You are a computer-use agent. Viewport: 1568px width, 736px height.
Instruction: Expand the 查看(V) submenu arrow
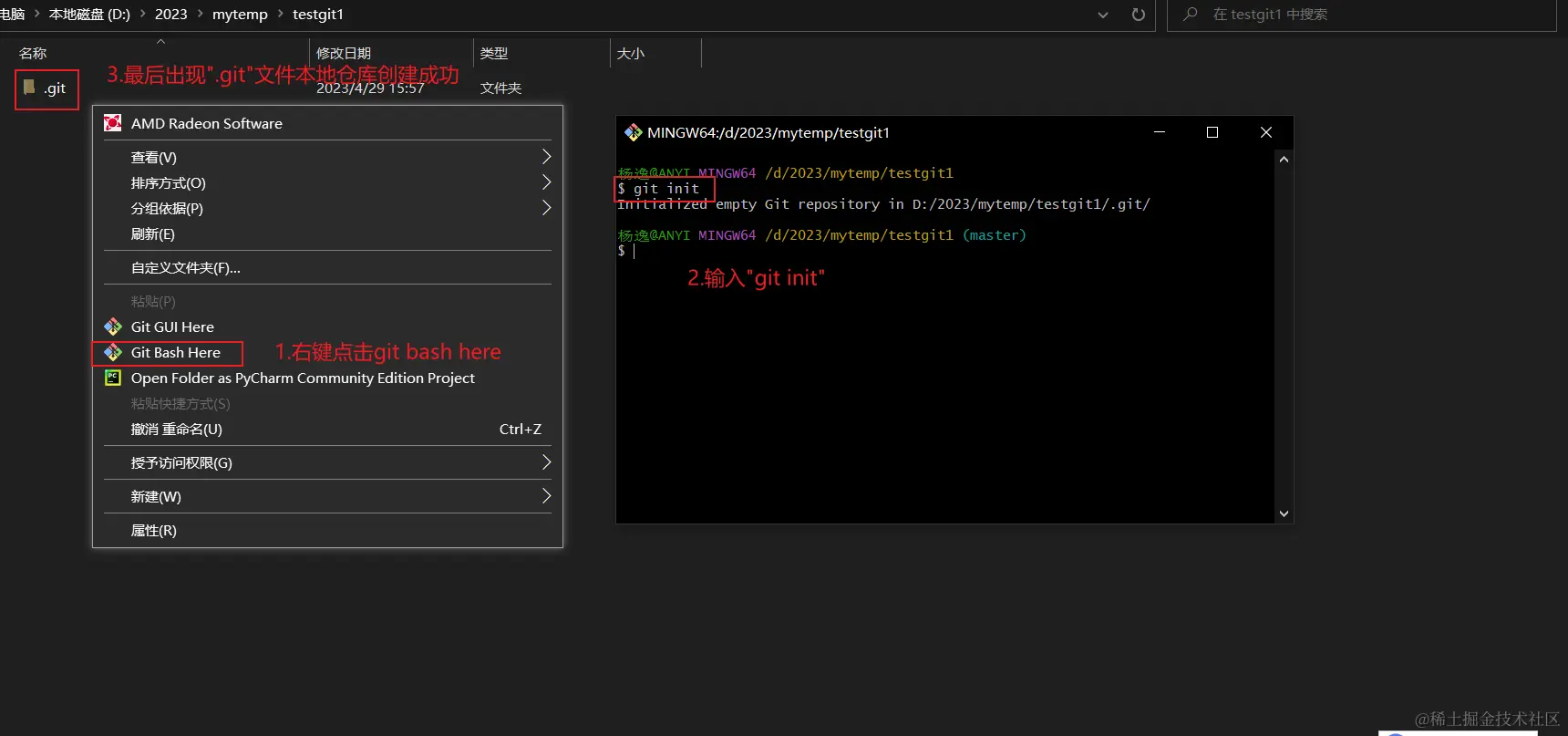pyautogui.click(x=546, y=157)
